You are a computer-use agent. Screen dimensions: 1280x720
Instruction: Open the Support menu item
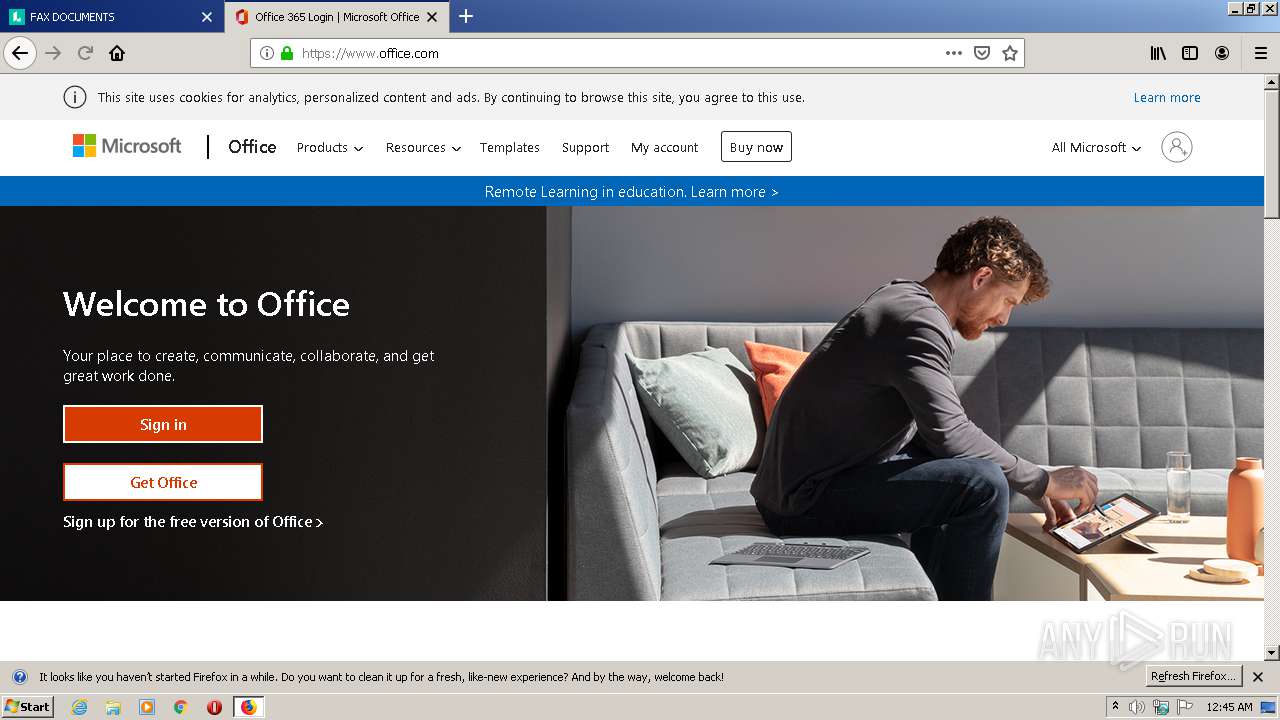(585, 147)
